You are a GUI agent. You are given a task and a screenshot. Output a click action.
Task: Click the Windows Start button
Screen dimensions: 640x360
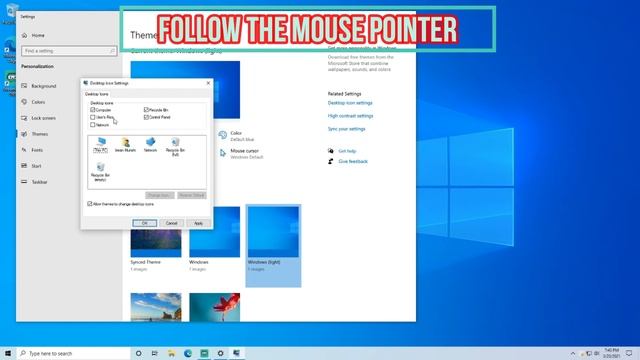(x=8, y=353)
